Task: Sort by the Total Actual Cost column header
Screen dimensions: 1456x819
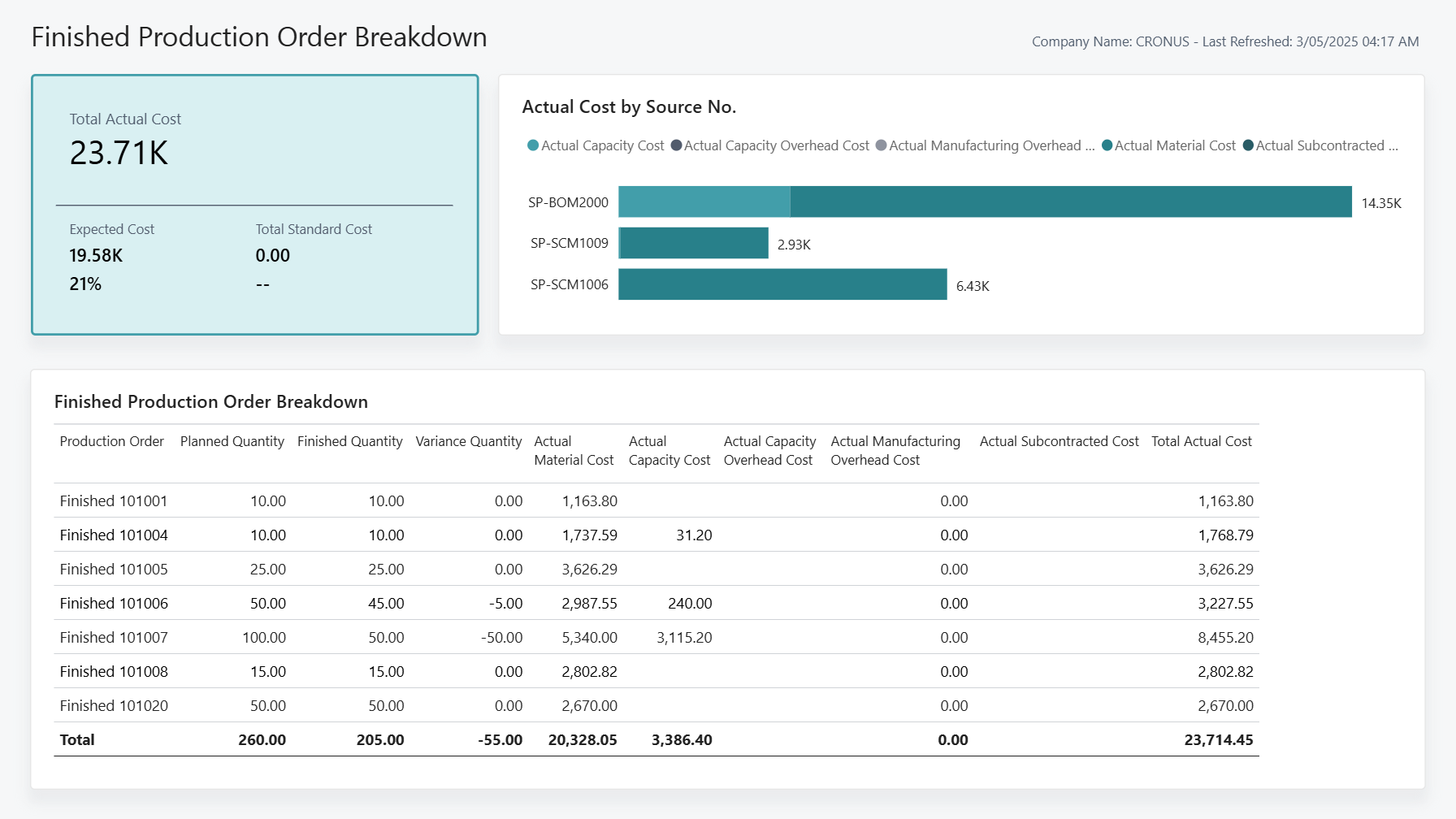Action: (1202, 441)
